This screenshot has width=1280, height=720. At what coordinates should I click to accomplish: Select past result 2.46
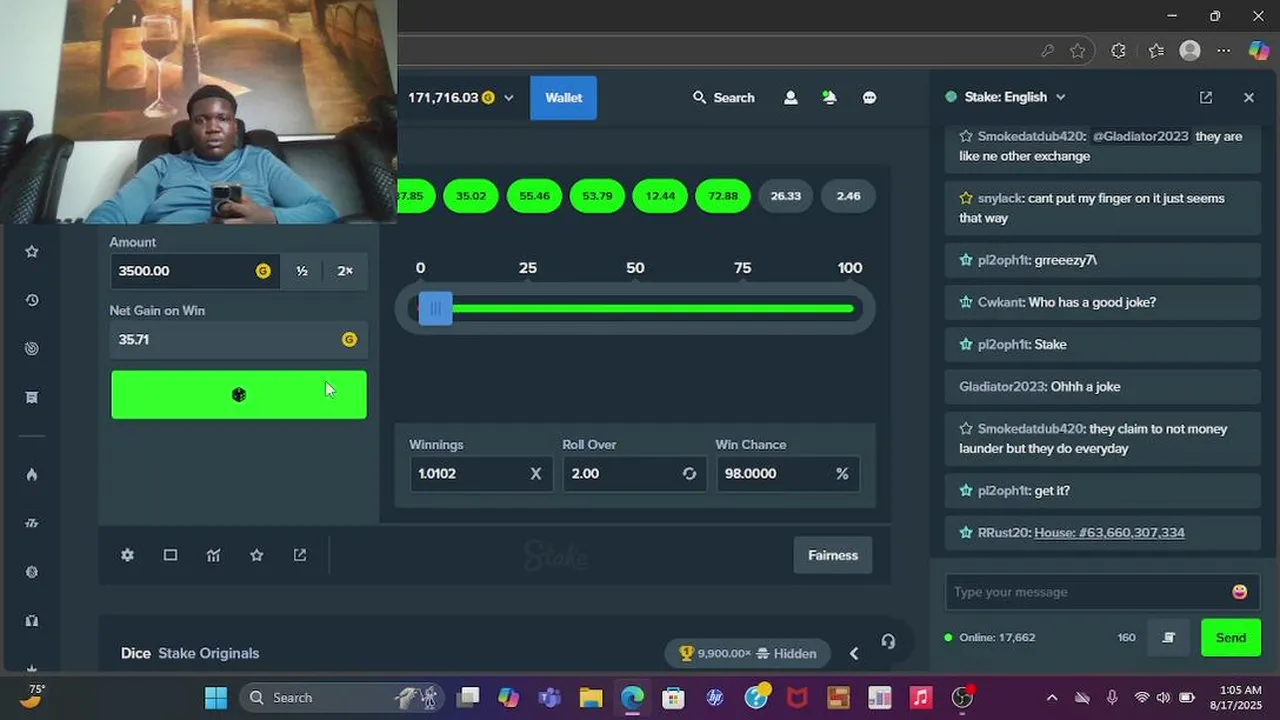(848, 196)
